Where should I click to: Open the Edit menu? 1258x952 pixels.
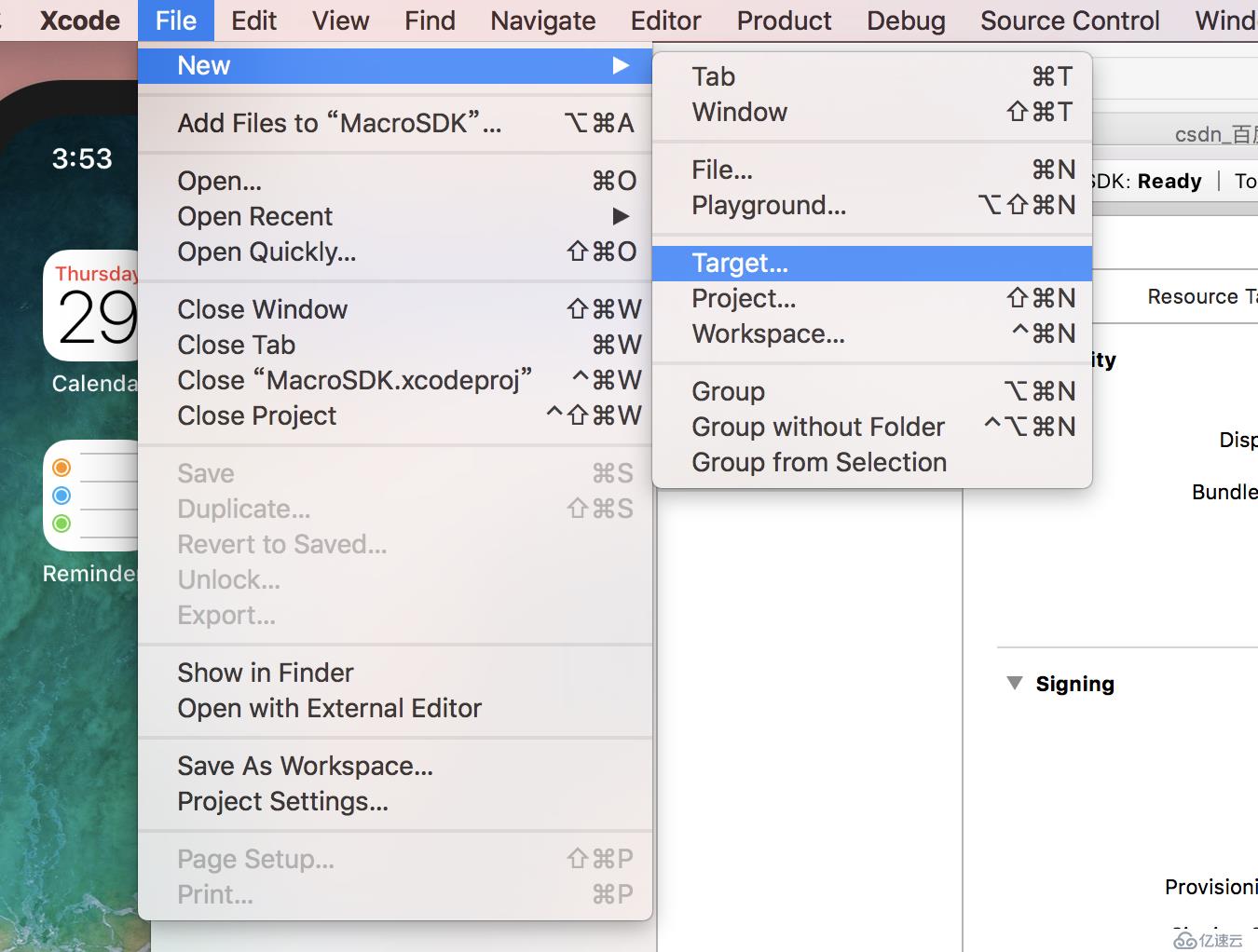point(253,20)
